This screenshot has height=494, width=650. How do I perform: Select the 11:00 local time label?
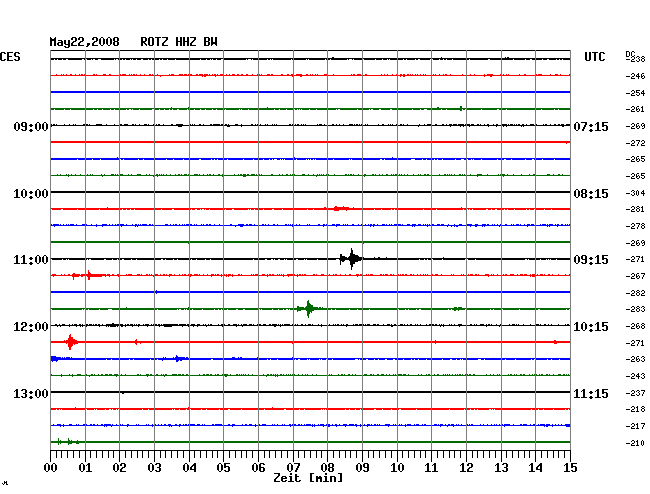[31, 260]
